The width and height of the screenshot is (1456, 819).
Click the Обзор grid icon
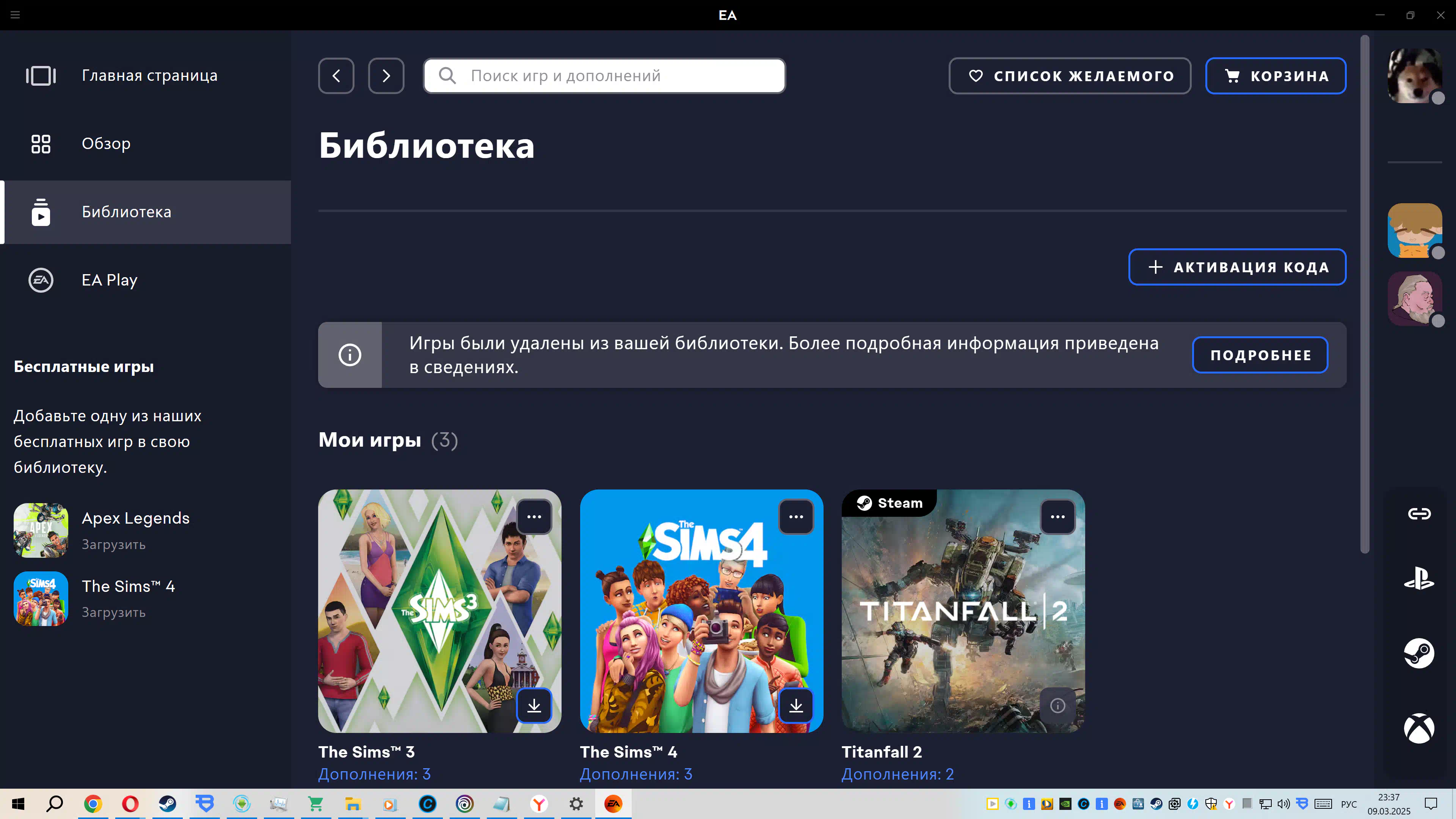[41, 144]
